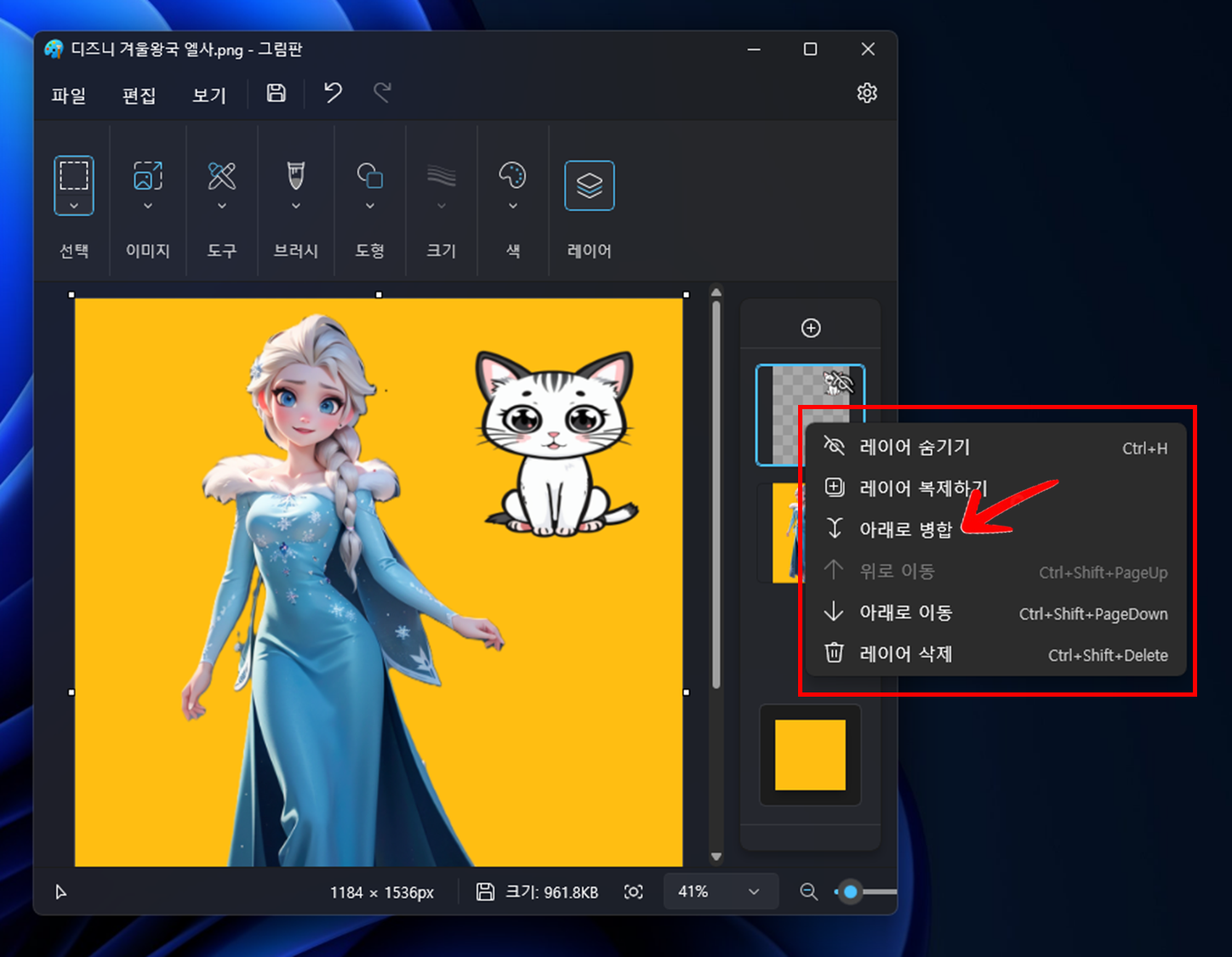Select the Tools pencil and eraser icon

222,176
